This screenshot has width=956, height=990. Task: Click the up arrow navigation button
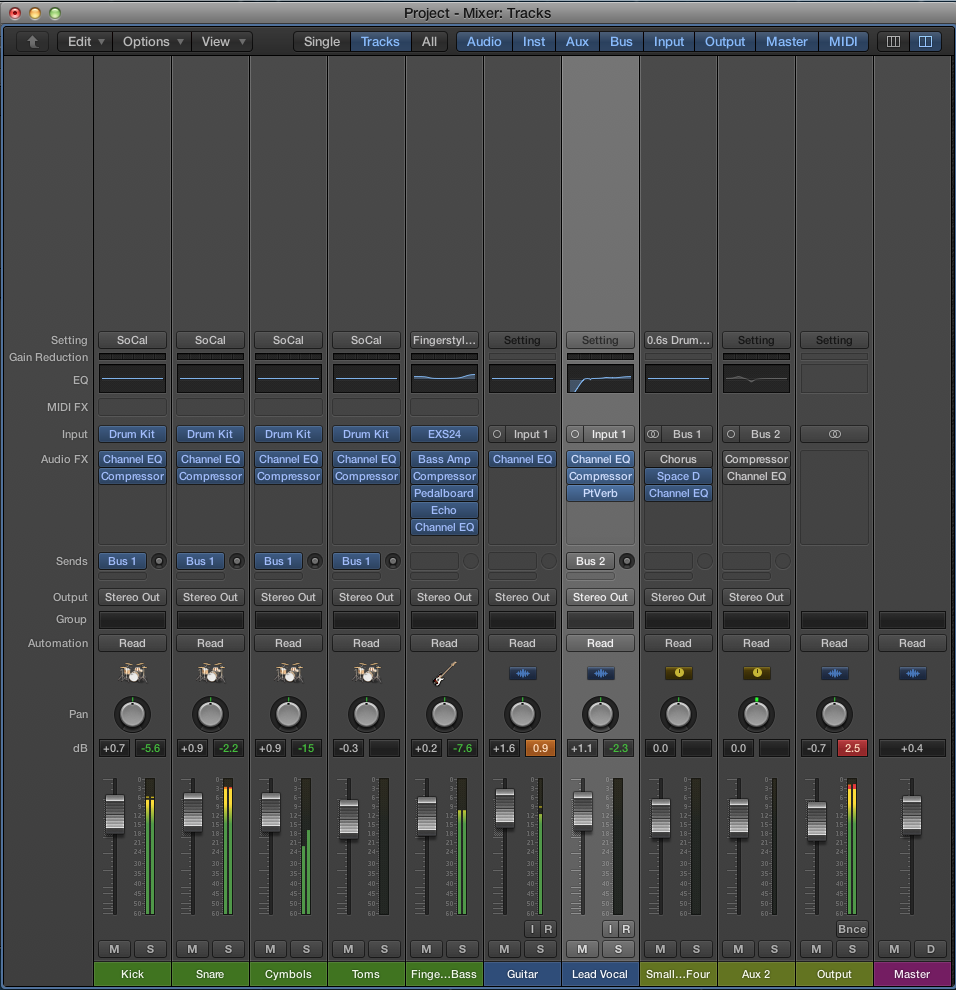(32, 42)
